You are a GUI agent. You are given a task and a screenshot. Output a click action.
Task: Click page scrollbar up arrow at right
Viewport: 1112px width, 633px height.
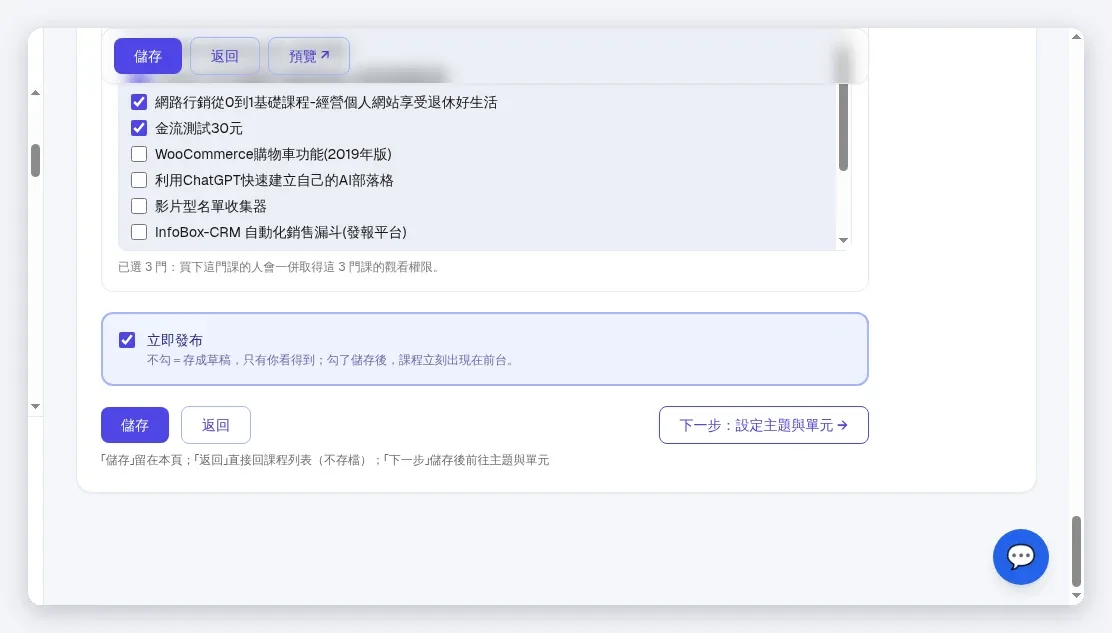tap(1077, 37)
